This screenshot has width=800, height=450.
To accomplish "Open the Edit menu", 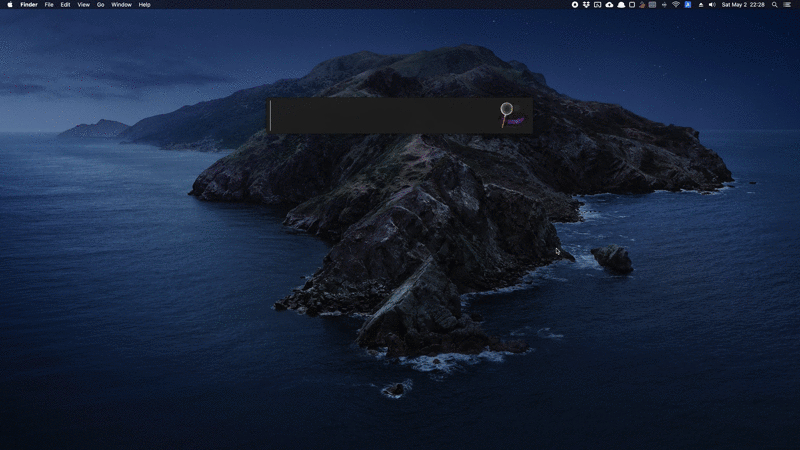I will click(65, 5).
